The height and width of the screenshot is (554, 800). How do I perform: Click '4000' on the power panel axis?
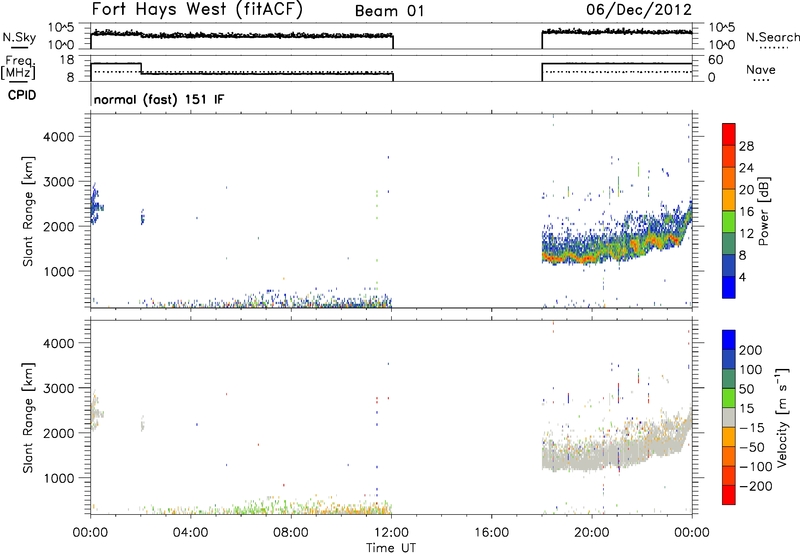(x=59, y=137)
